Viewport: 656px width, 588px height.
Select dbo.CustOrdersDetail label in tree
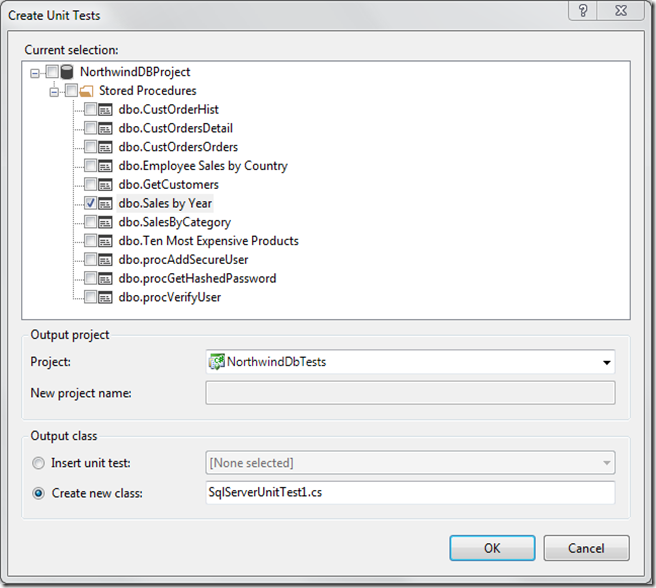coord(176,128)
